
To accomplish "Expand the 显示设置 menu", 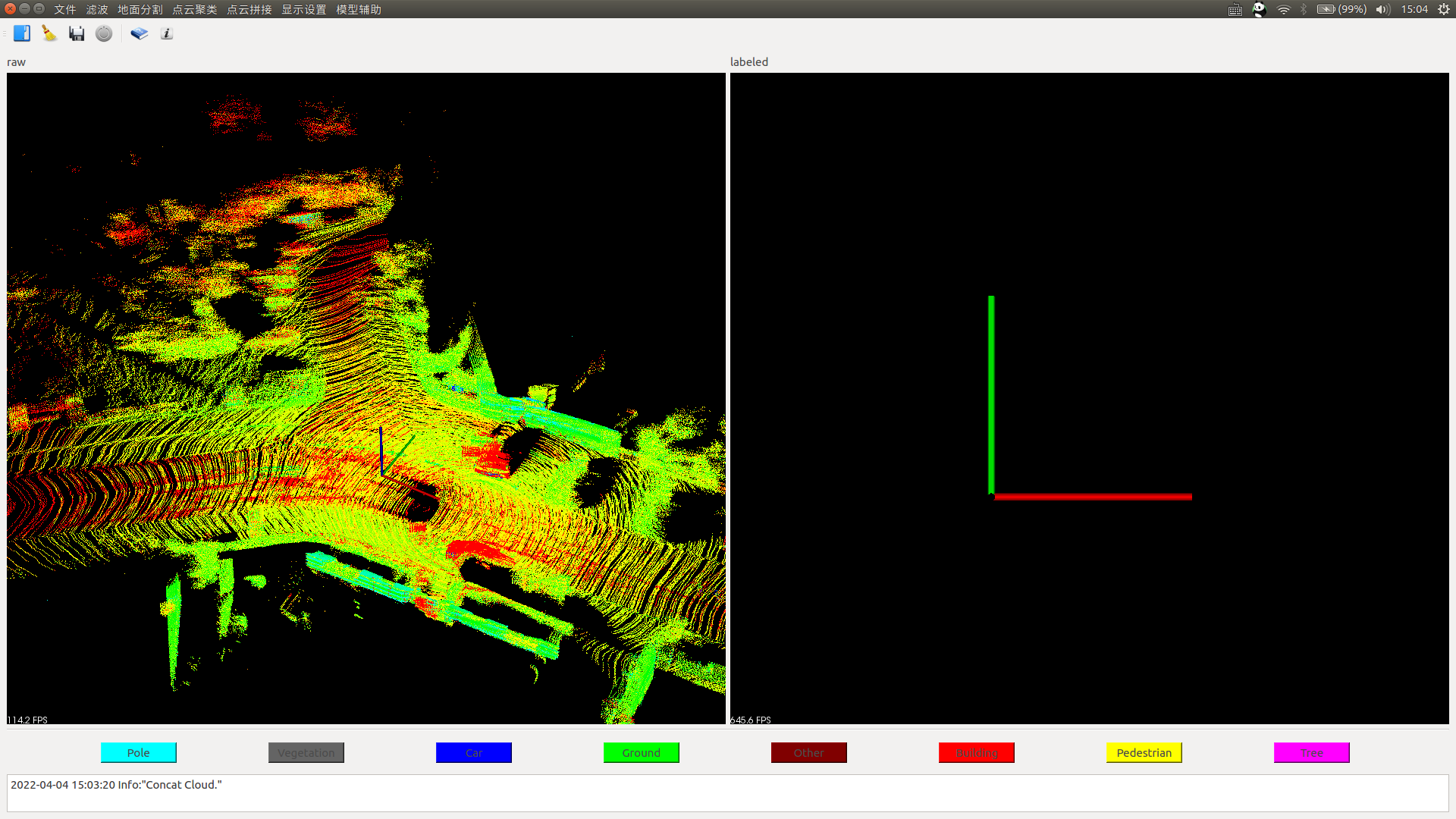I will 303,9.
